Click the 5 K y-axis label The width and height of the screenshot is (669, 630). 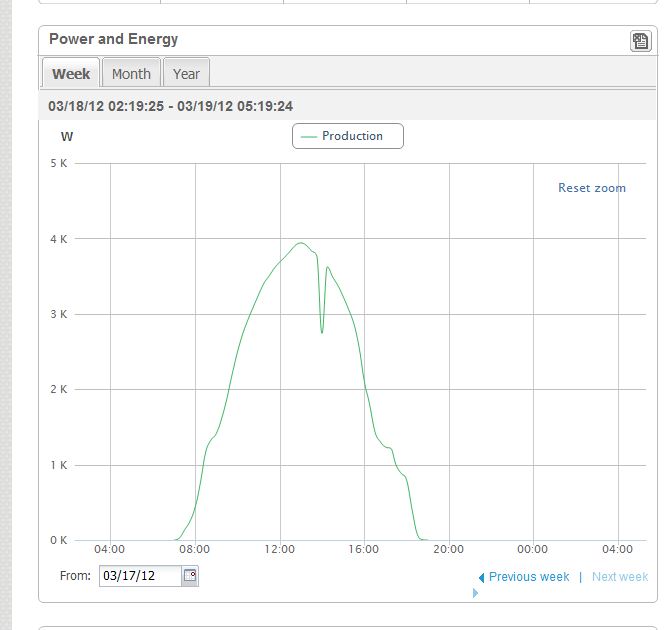[59, 163]
